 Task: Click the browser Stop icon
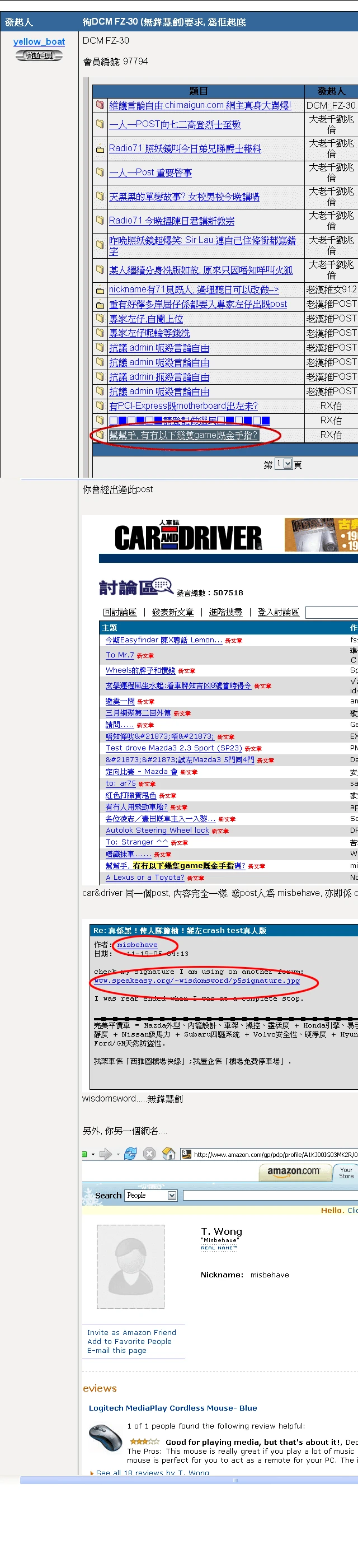click(x=149, y=1154)
